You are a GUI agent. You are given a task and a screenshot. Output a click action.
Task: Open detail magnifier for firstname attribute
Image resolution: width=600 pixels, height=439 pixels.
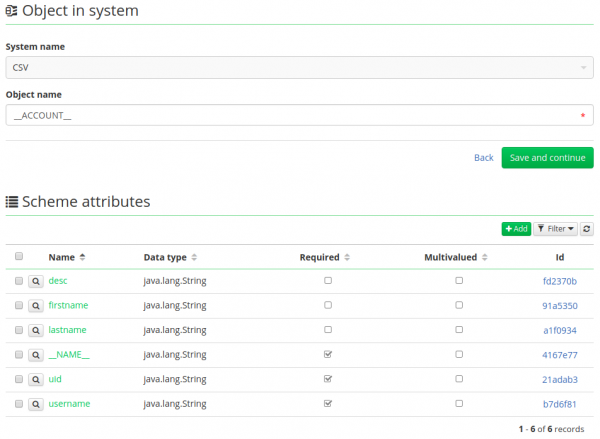point(36,306)
